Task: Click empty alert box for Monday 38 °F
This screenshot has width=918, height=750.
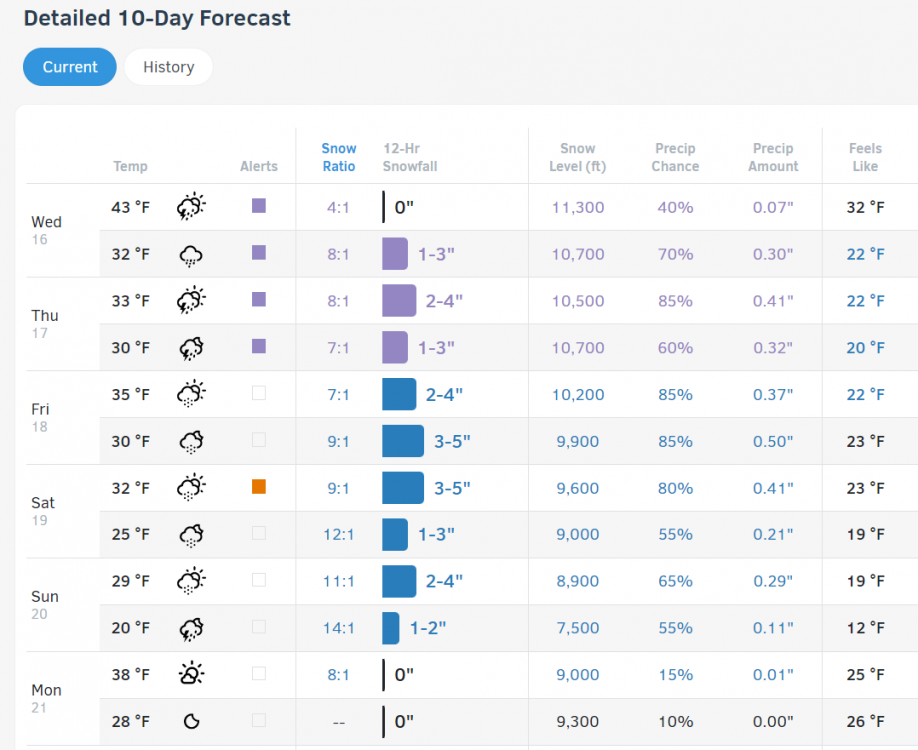Action: click(x=259, y=674)
